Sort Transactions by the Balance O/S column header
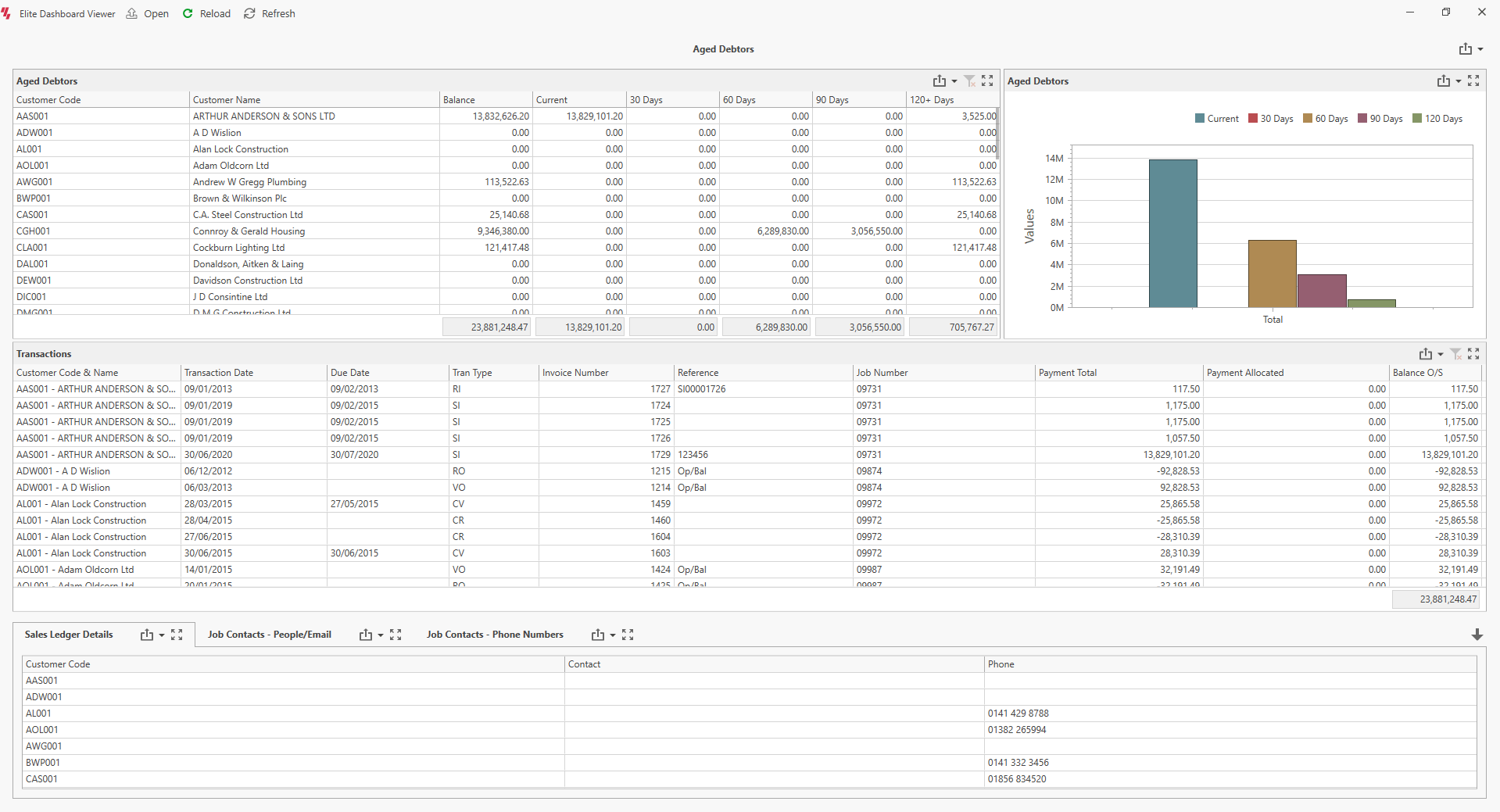1500x812 pixels. 1436,373
